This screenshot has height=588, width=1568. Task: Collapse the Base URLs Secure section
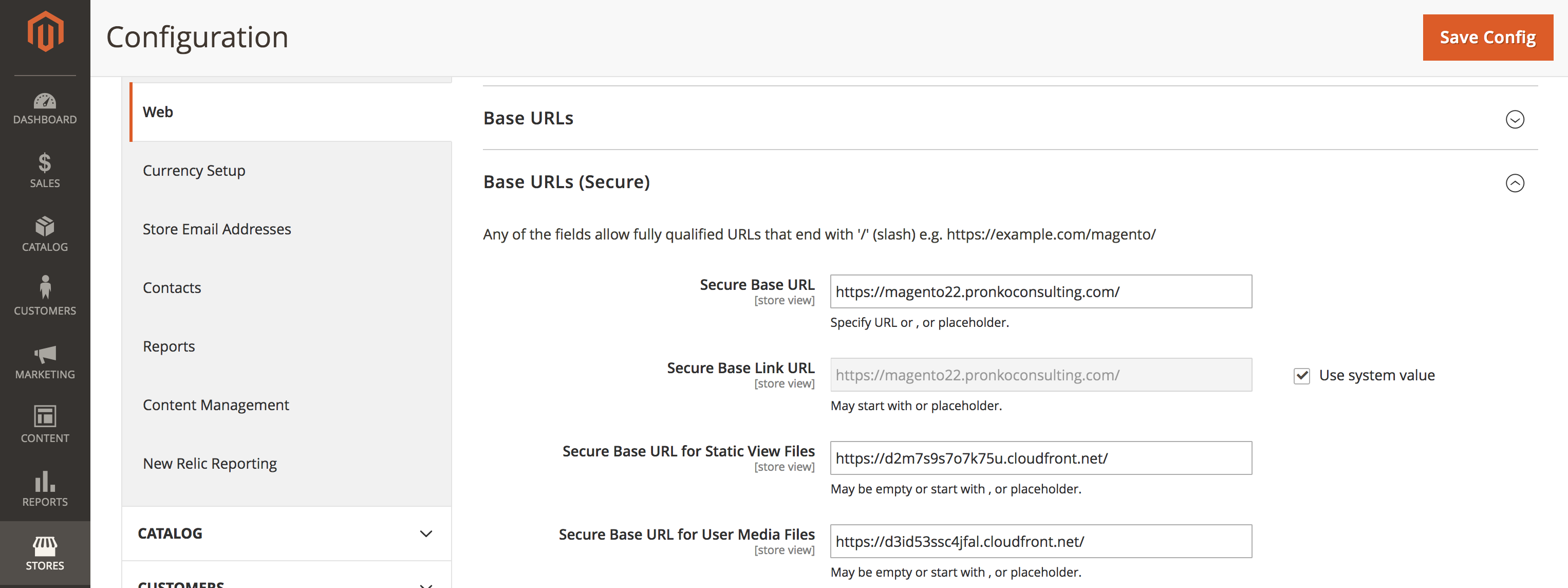(x=1515, y=181)
